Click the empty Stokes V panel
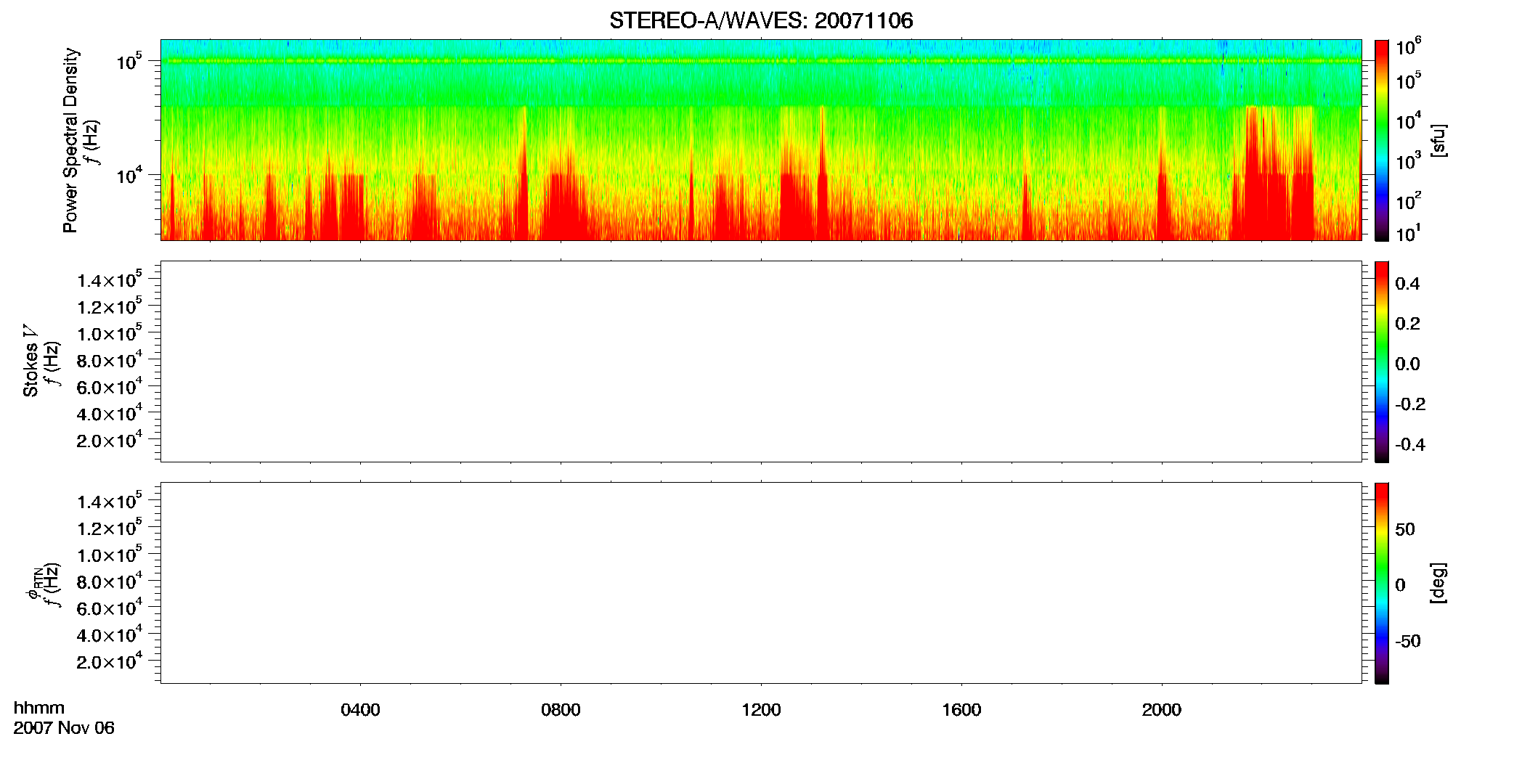1522x784 pixels. click(x=761, y=362)
